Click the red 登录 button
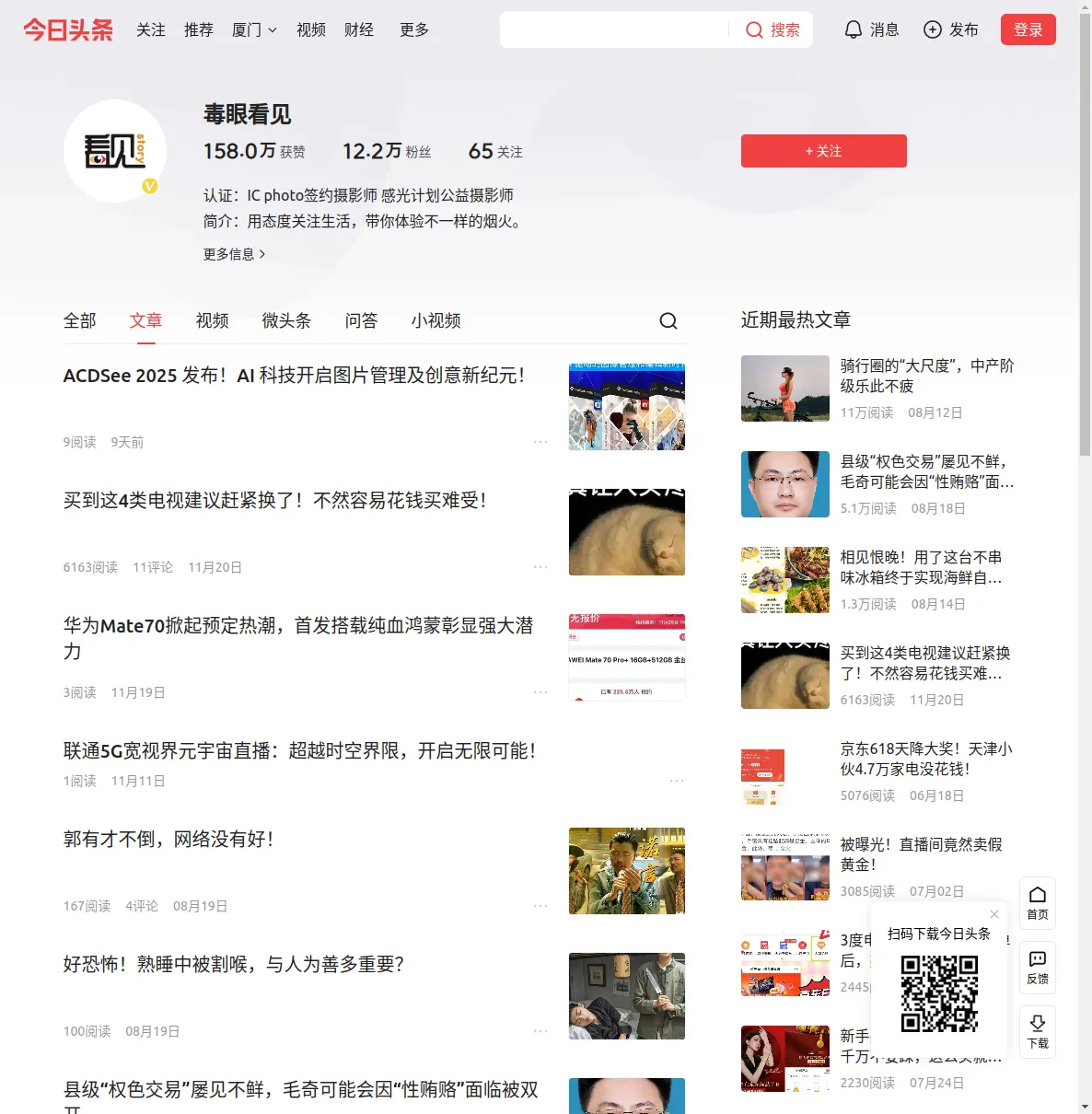This screenshot has height=1114, width=1092. (1028, 30)
